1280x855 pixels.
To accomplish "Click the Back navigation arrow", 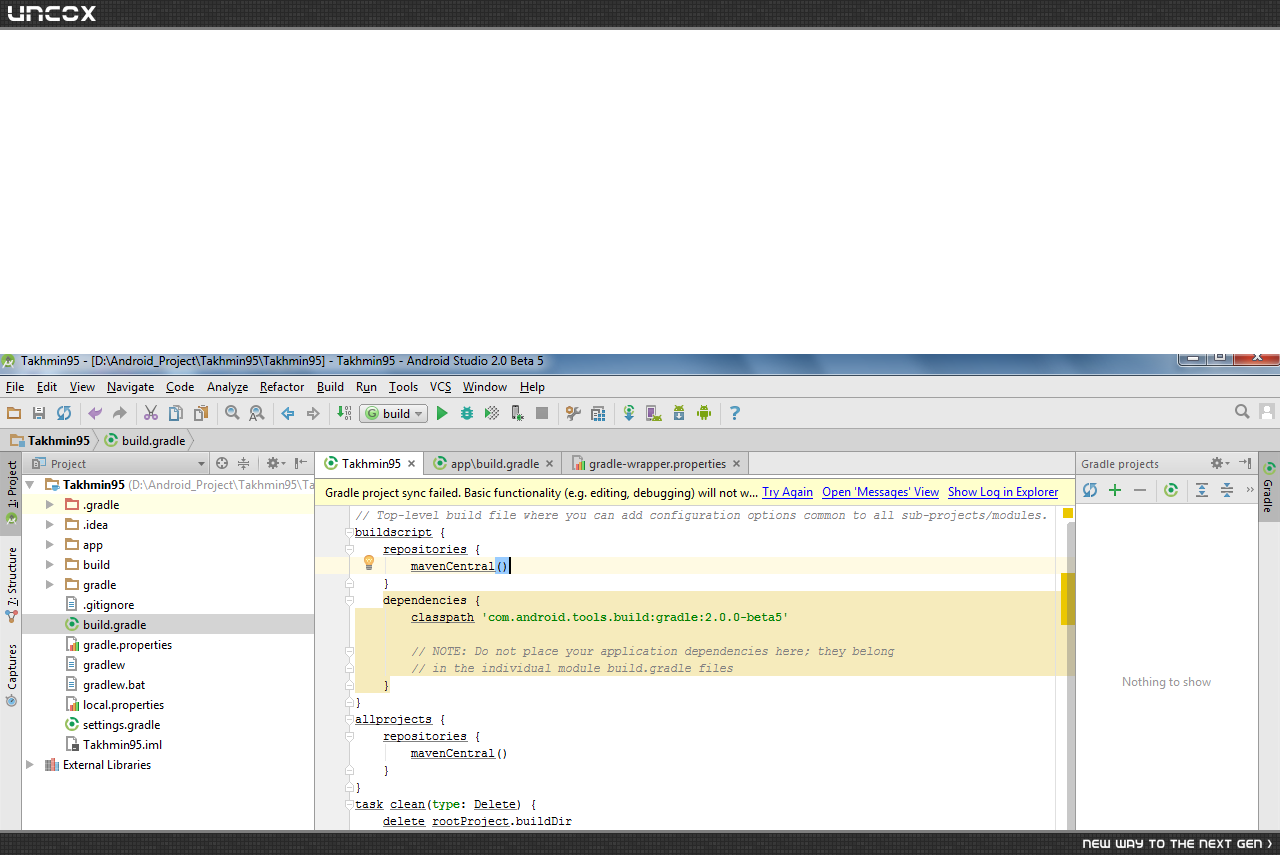I will point(288,413).
